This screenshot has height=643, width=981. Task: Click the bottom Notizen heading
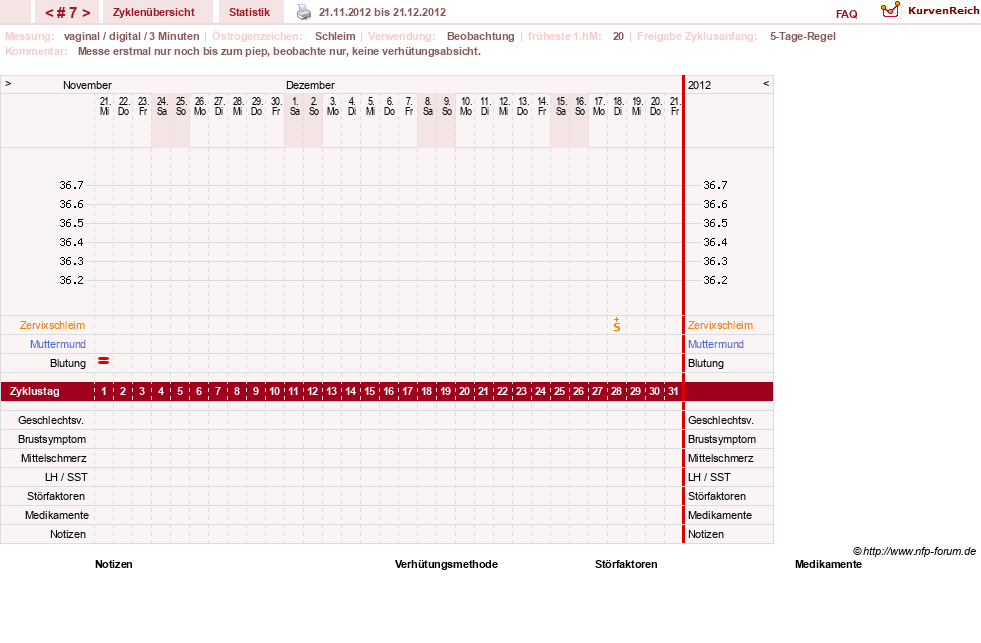click(113, 564)
